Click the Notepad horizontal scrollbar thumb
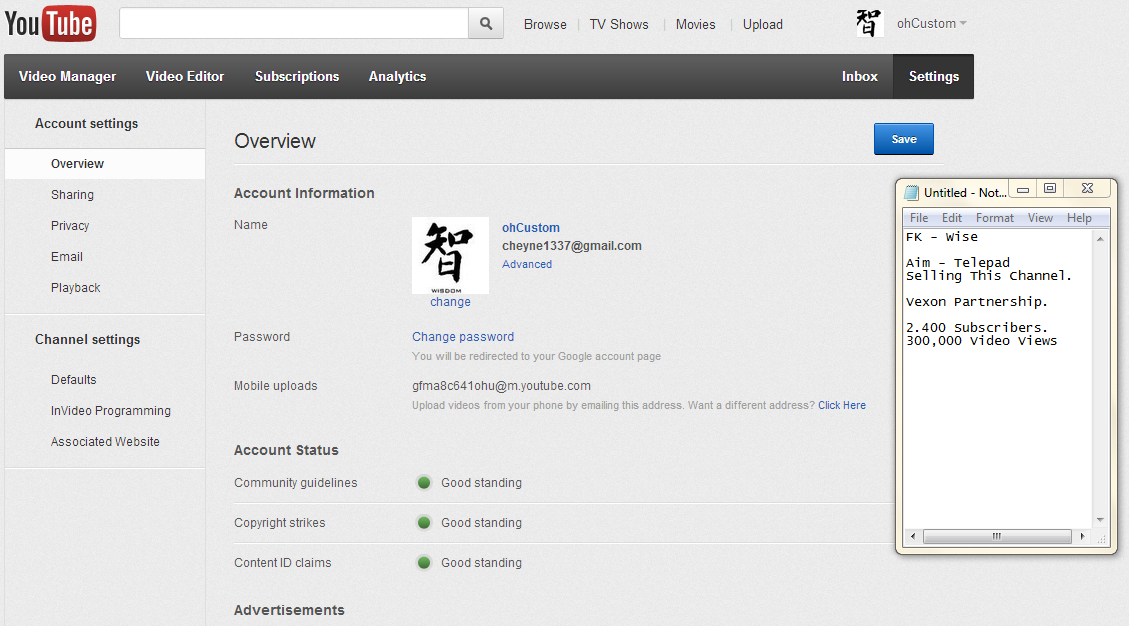Image resolution: width=1129 pixels, height=626 pixels. pos(997,536)
